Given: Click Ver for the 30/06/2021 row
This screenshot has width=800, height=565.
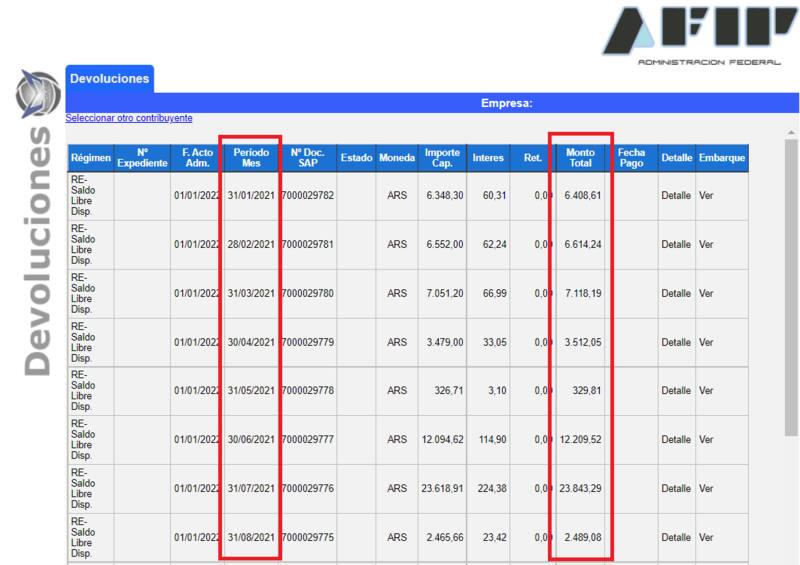Looking at the screenshot, I should pyautogui.click(x=706, y=440).
